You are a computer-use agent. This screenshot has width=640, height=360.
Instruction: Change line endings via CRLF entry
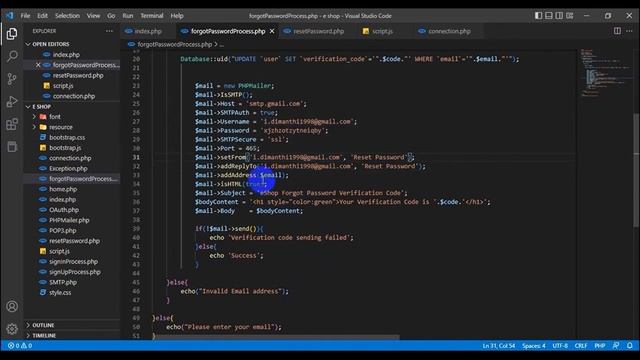tap(580, 346)
